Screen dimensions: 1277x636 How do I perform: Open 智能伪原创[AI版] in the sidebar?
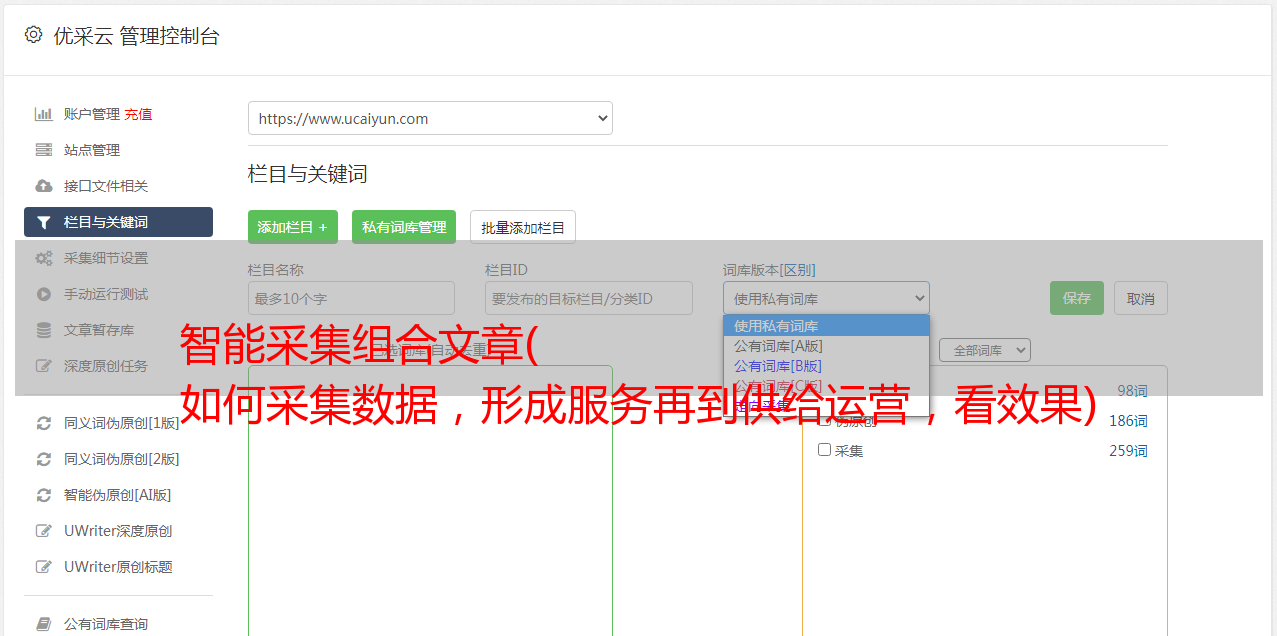(118, 495)
